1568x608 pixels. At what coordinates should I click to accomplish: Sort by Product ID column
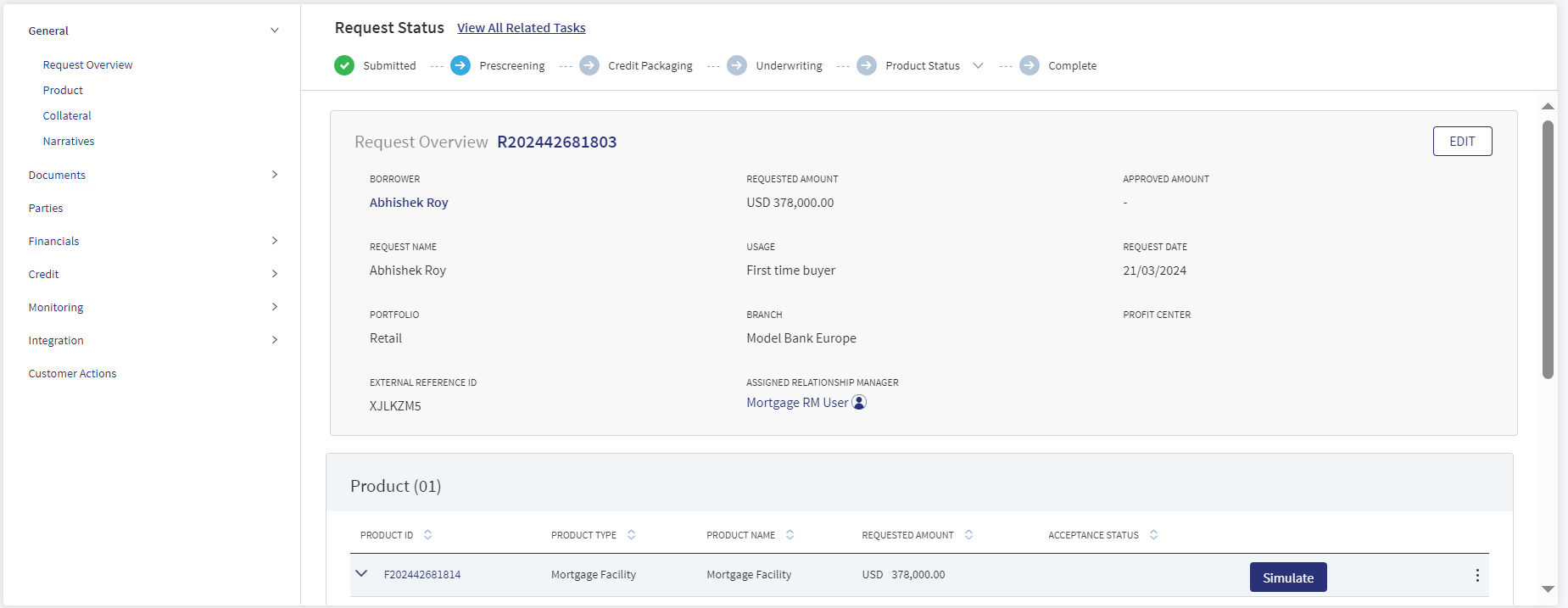pyautogui.click(x=428, y=535)
